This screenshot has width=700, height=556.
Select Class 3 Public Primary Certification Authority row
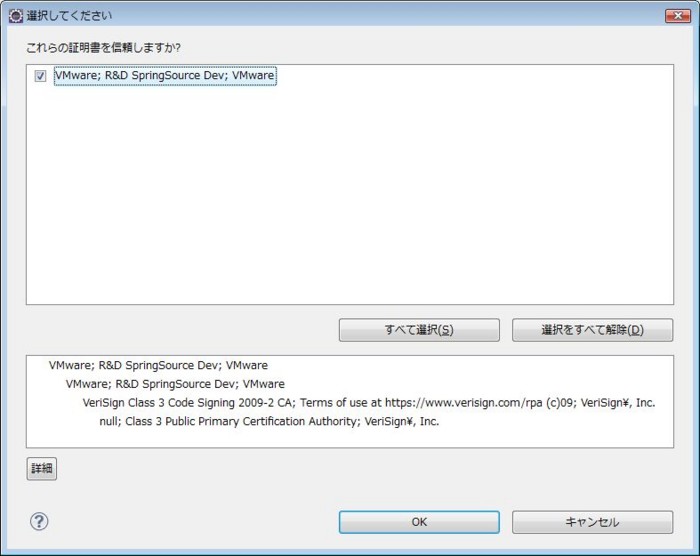(269, 422)
